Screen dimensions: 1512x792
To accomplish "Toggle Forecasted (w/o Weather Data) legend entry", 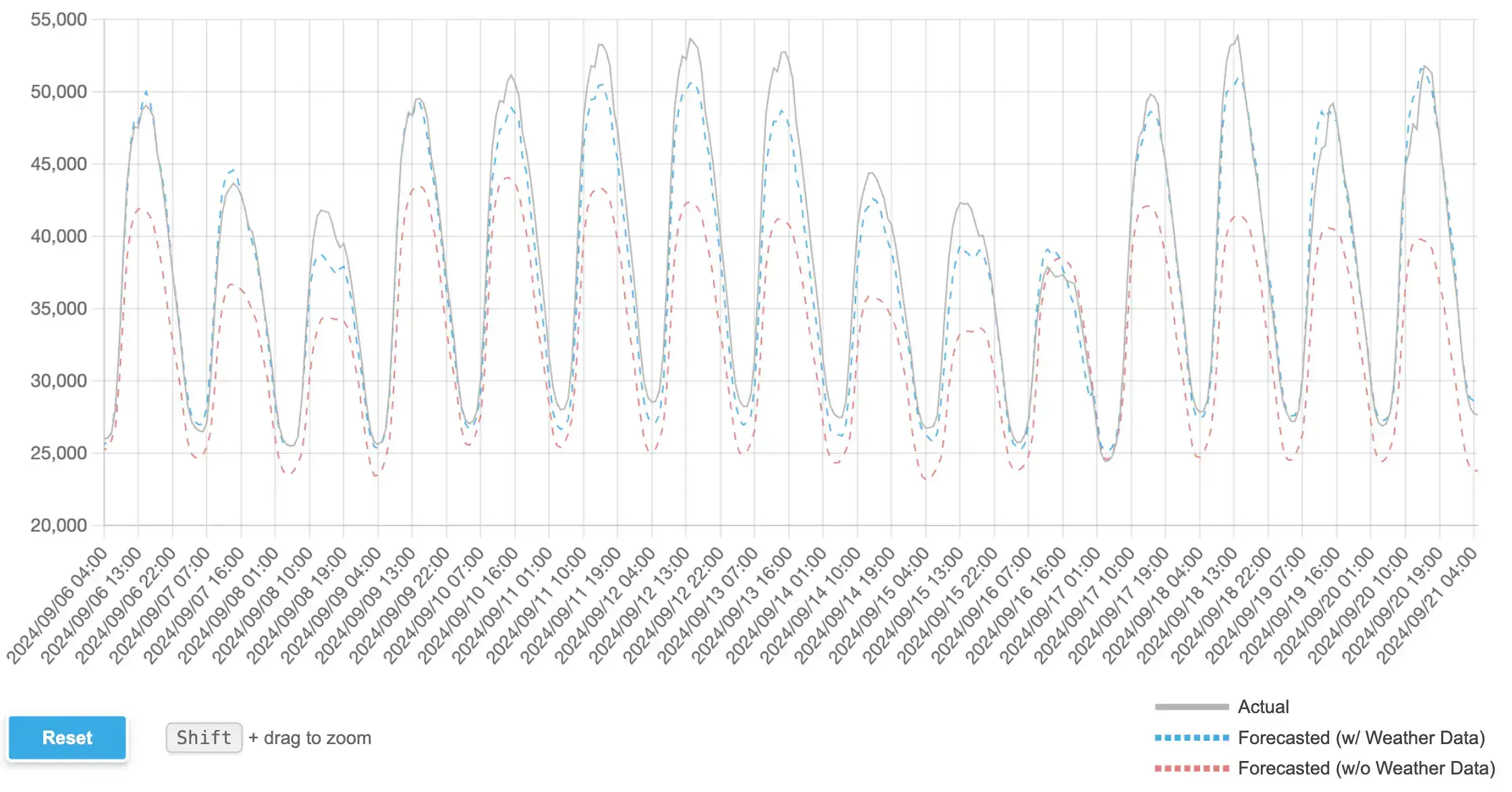I will [x=1366, y=768].
